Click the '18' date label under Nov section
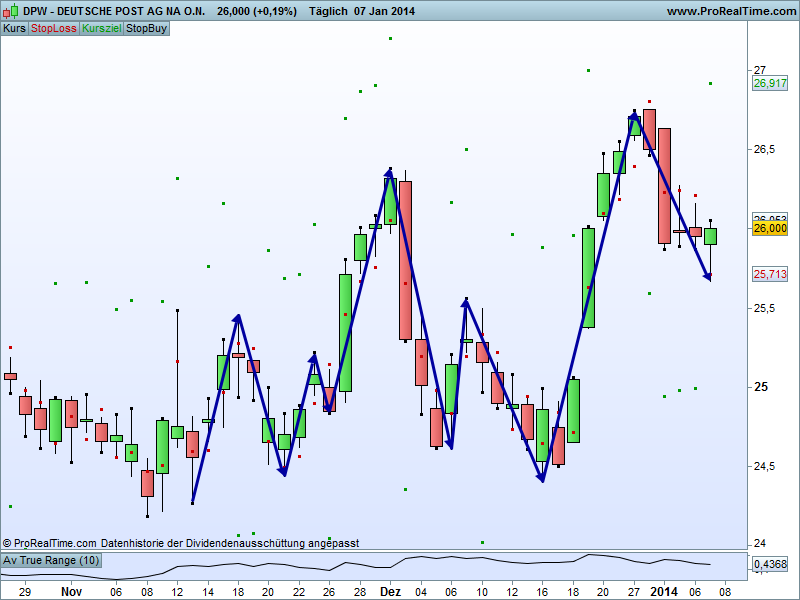 (x=238, y=592)
